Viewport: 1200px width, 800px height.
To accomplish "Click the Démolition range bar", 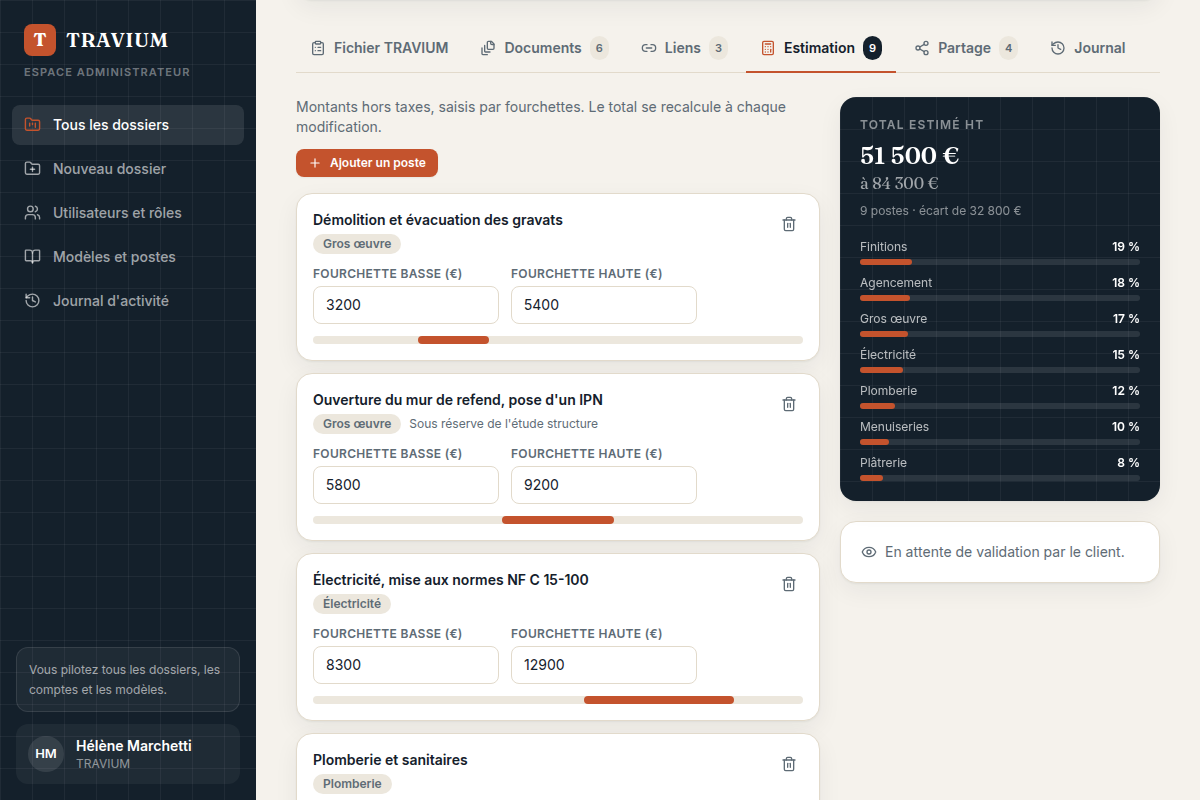I will click(558, 340).
